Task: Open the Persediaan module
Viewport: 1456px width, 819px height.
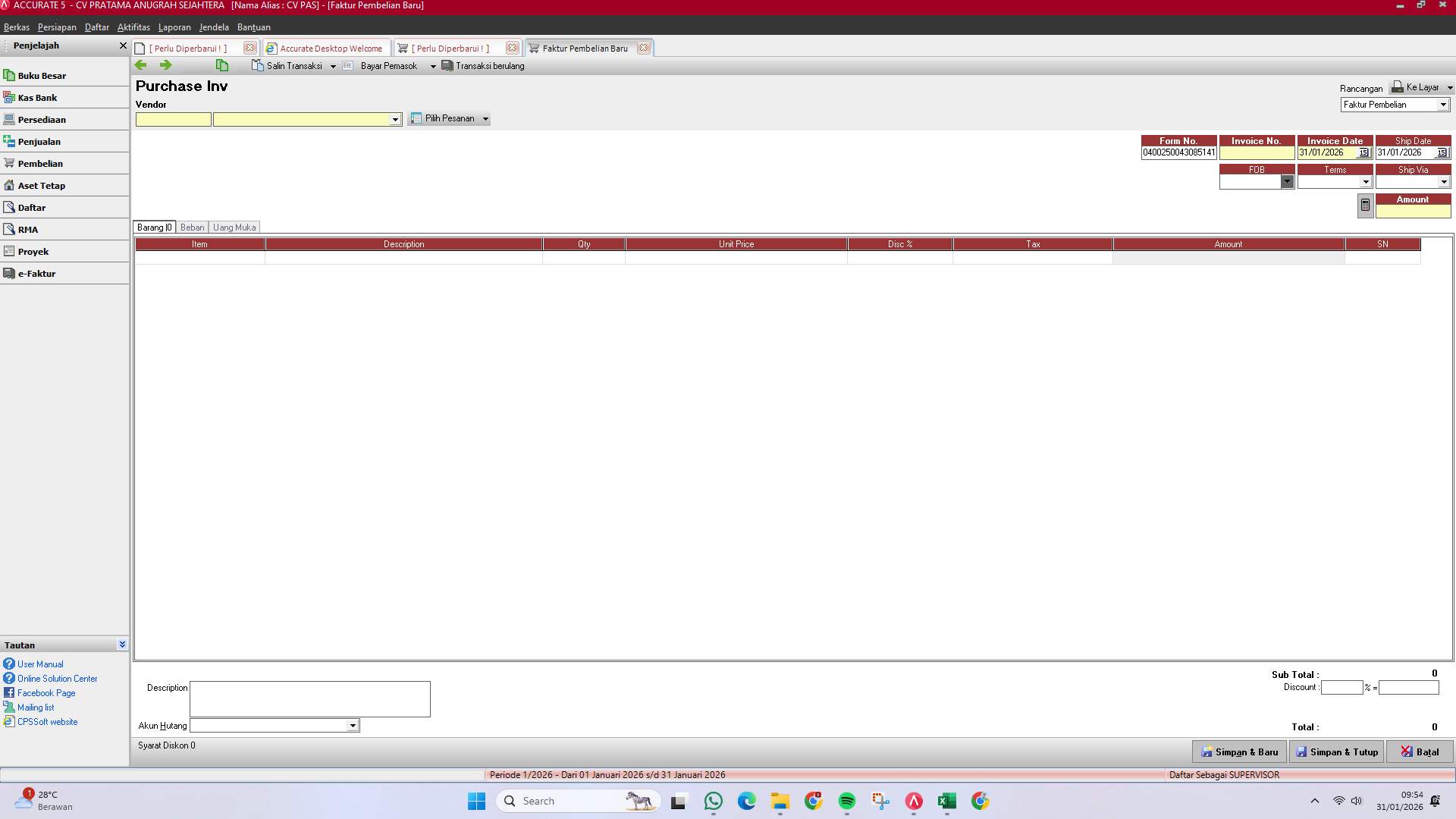Action: tap(44, 119)
